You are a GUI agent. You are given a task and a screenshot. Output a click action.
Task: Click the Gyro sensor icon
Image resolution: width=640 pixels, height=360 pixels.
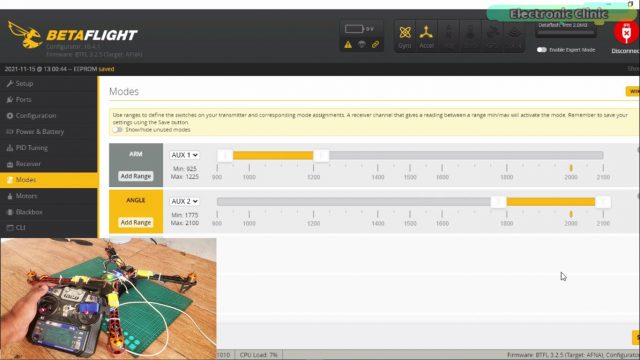tap(405, 32)
